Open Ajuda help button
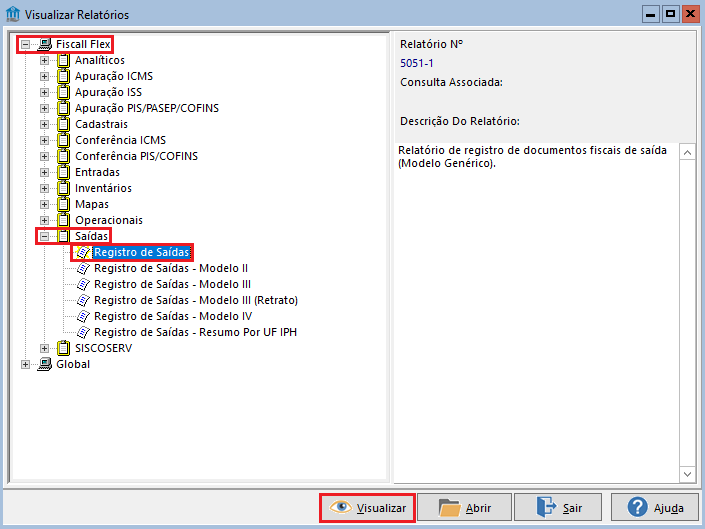The image size is (705, 529). [x=655, y=508]
